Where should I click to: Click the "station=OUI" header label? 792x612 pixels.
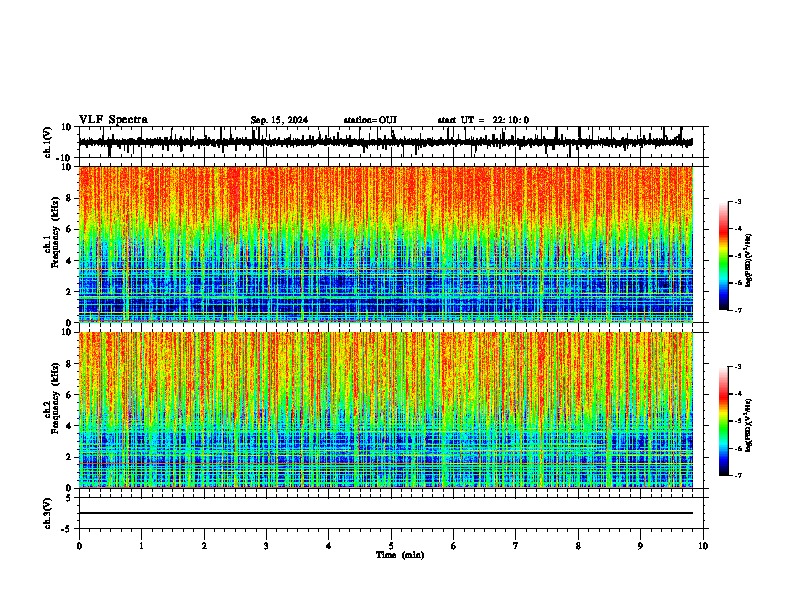370,120
